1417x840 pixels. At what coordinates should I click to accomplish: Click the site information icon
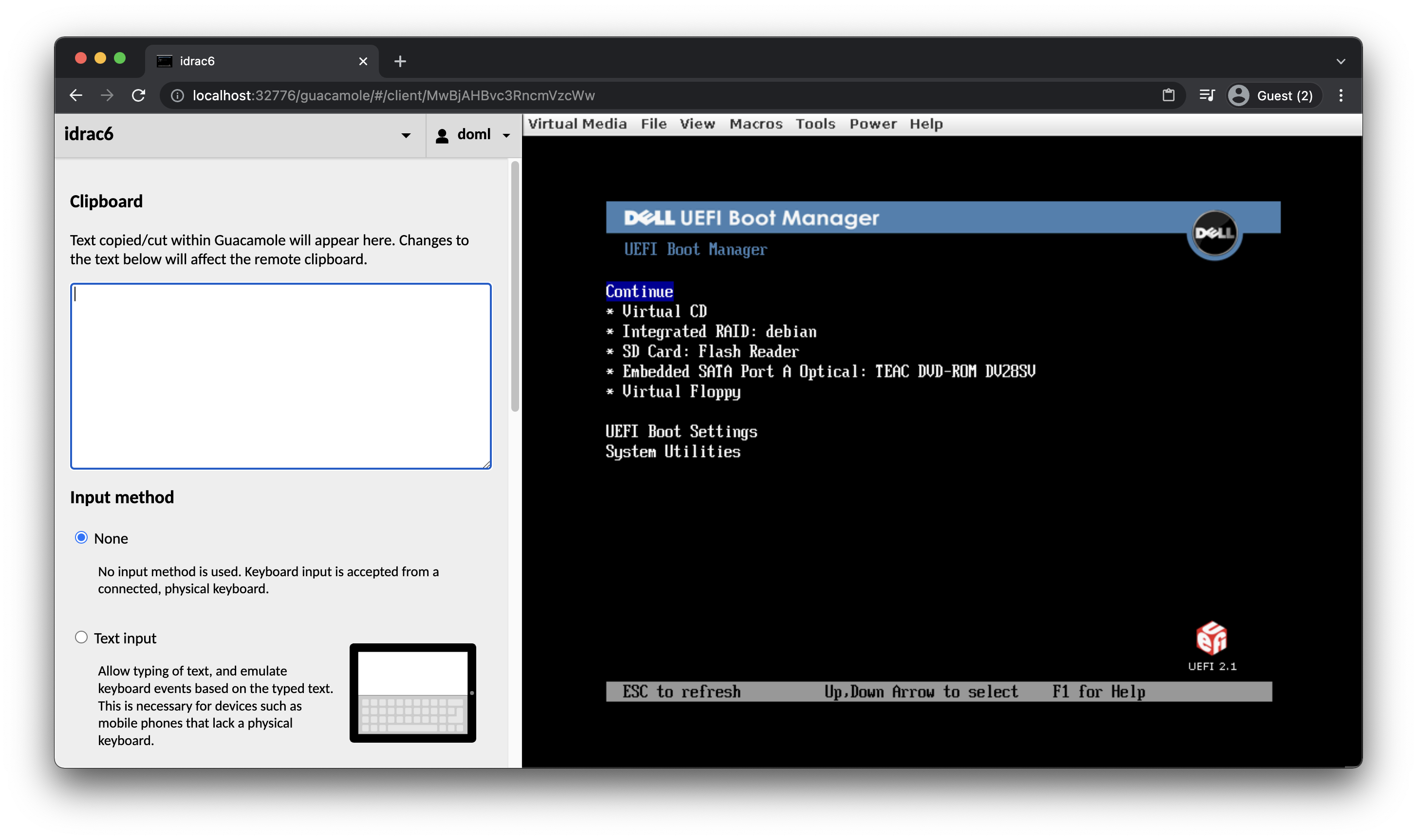point(177,96)
